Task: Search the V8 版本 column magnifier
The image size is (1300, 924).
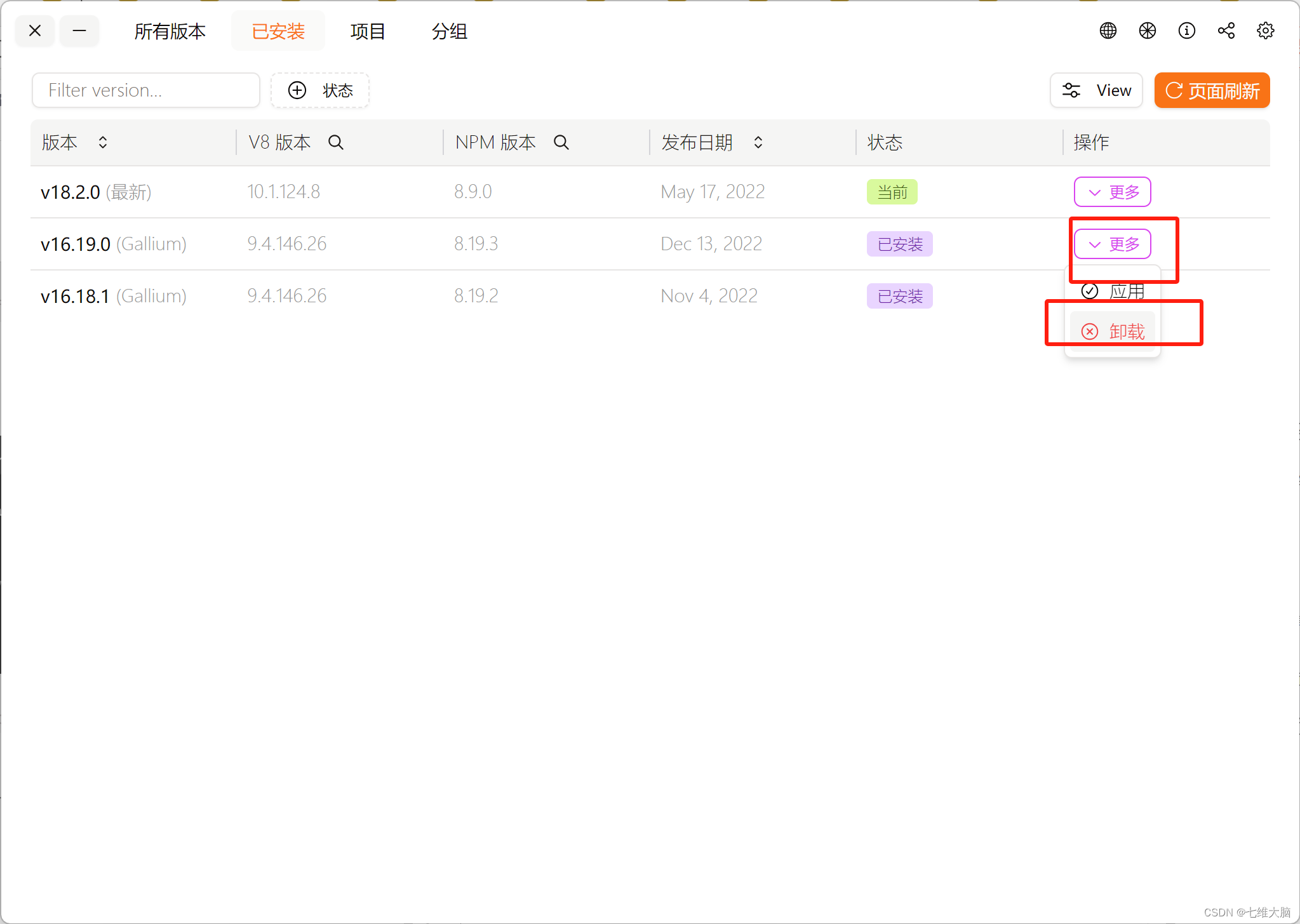Action: tap(336, 142)
